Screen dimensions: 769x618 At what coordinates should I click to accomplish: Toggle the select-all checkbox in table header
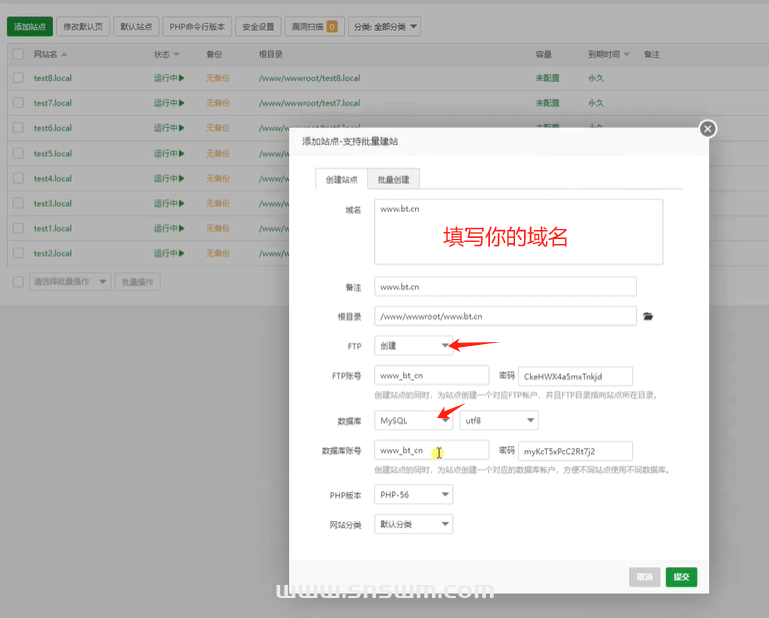pos(18,54)
